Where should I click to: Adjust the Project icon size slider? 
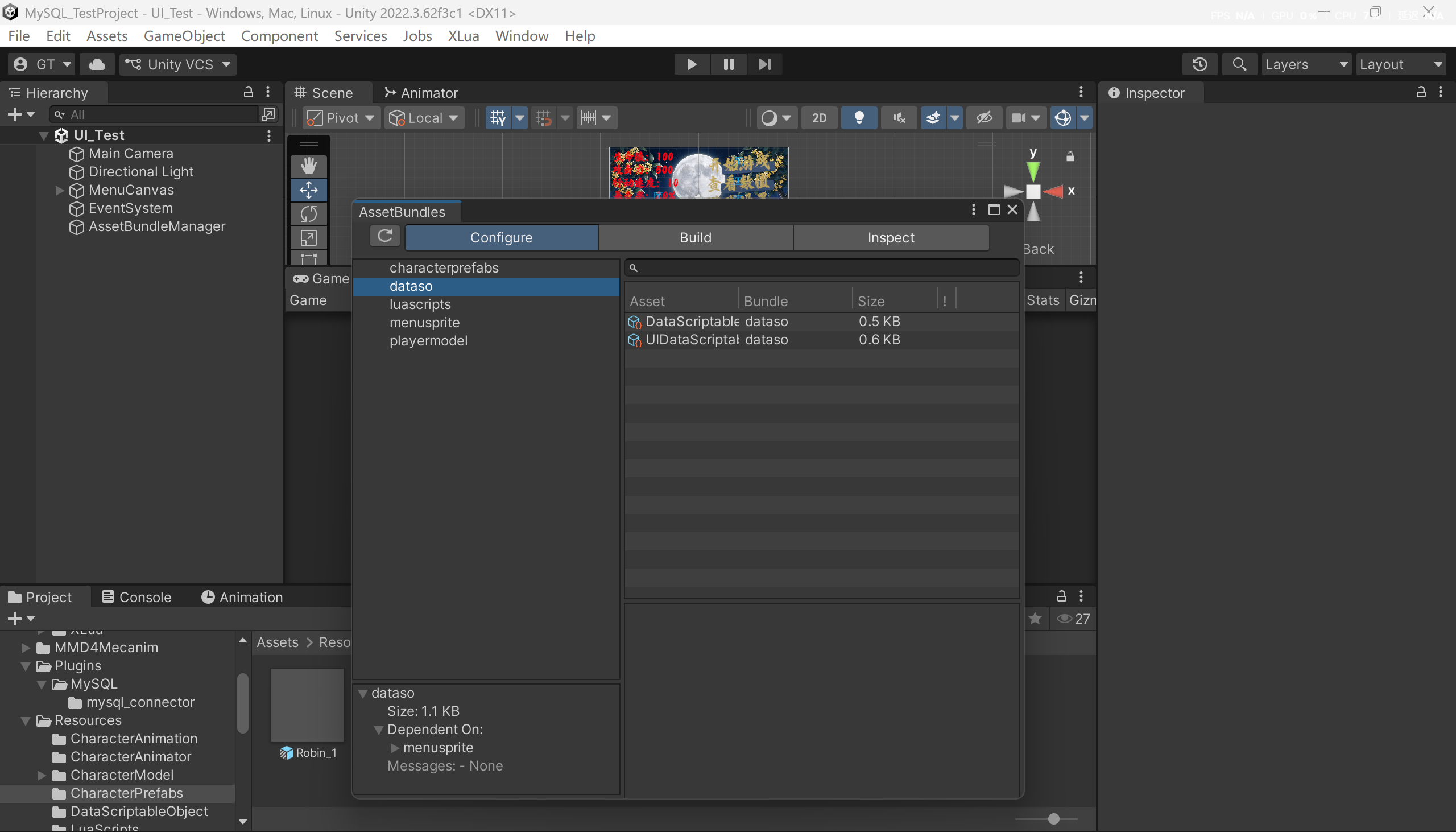[1053, 819]
